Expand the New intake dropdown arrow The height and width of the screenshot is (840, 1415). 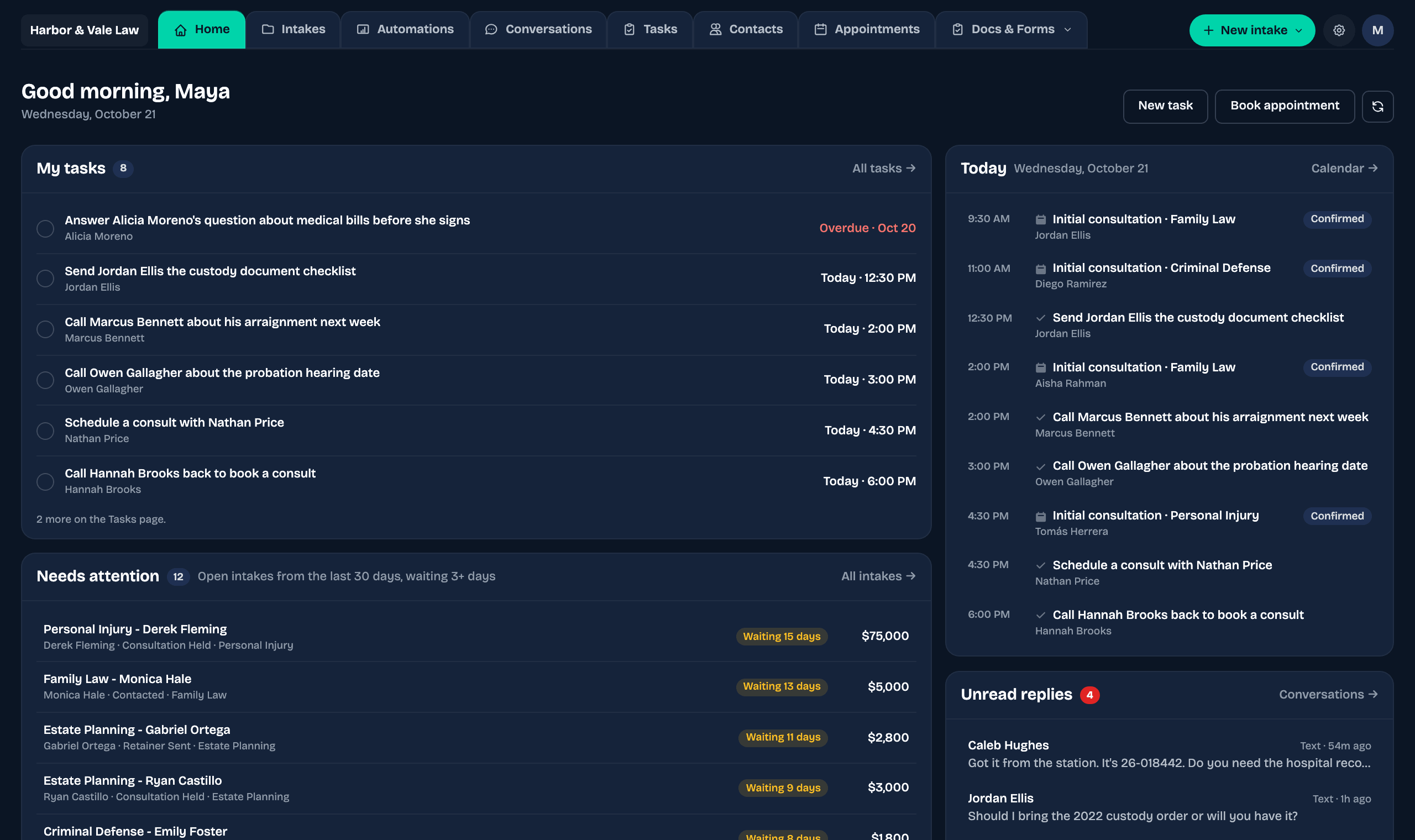pyautogui.click(x=1299, y=30)
